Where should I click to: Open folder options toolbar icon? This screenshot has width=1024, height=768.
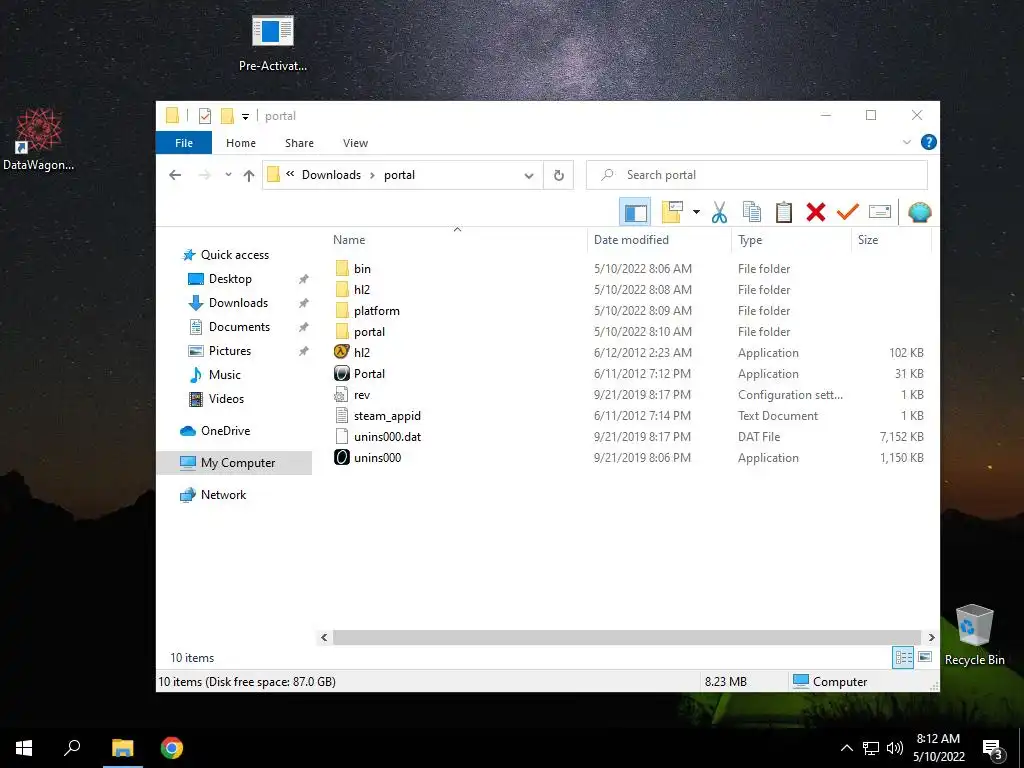pyautogui.click(x=672, y=212)
